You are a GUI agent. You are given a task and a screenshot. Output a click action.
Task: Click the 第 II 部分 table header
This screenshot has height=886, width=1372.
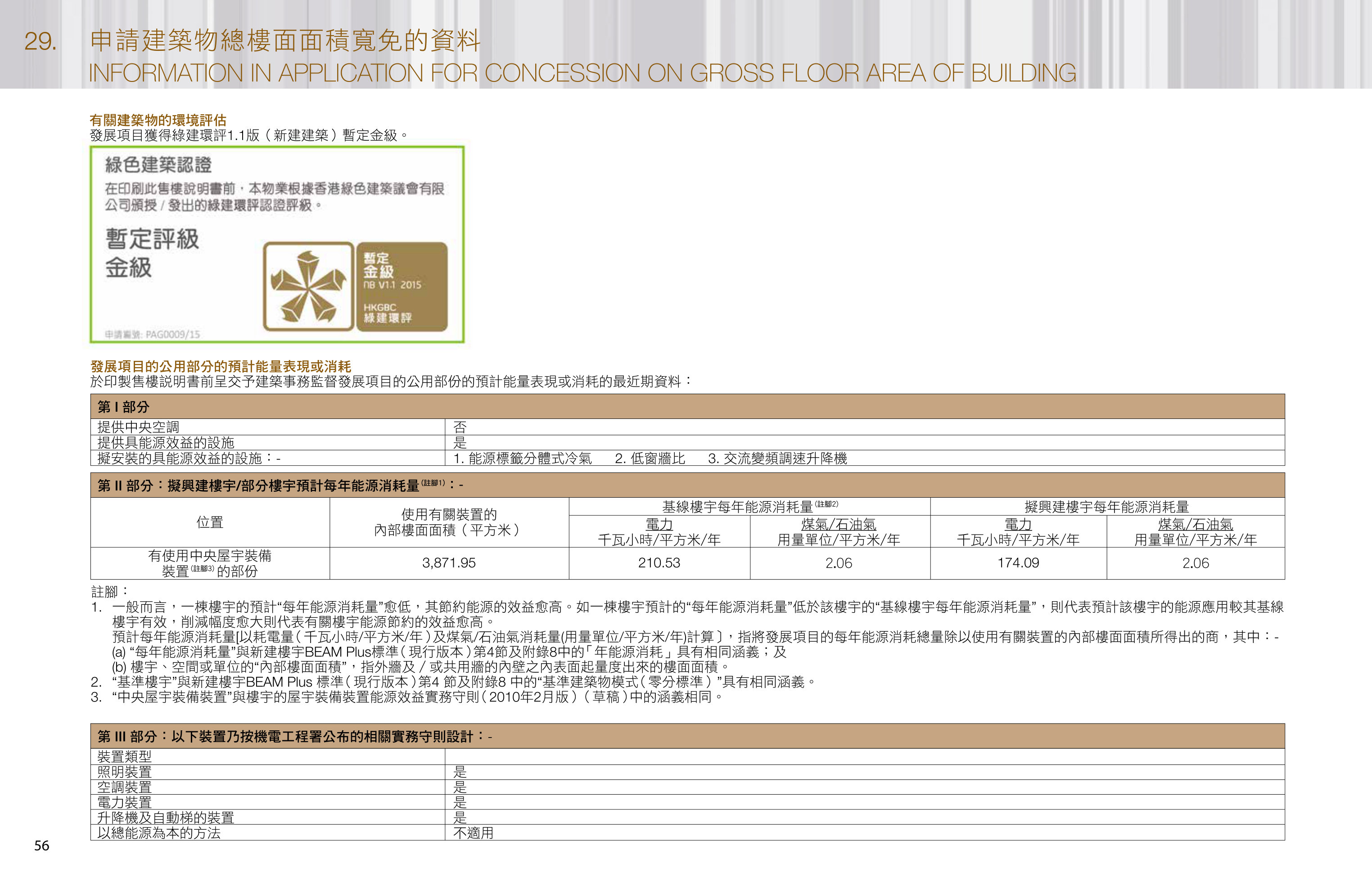[687, 486]
